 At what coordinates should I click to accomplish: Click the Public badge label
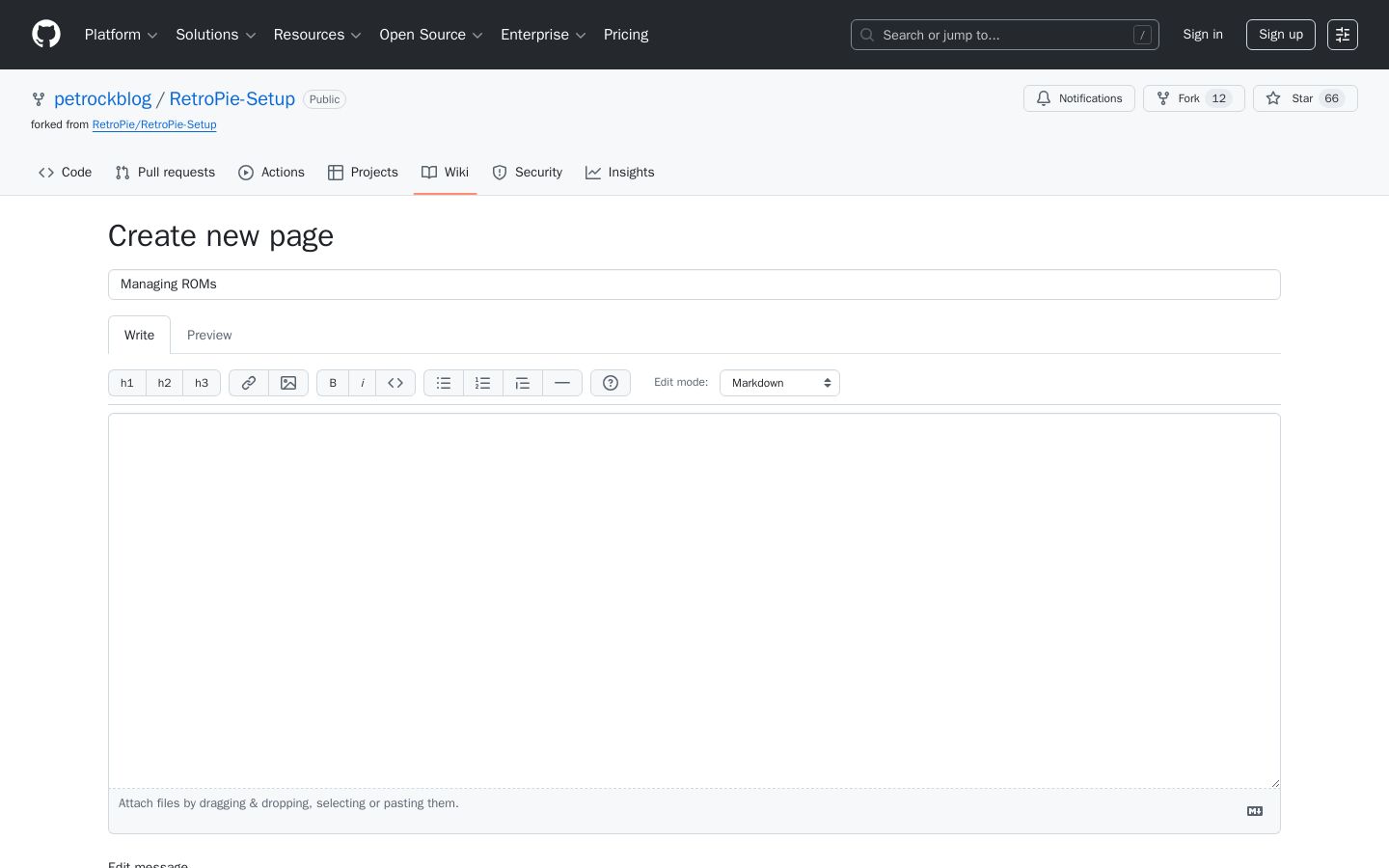point(324,99)
